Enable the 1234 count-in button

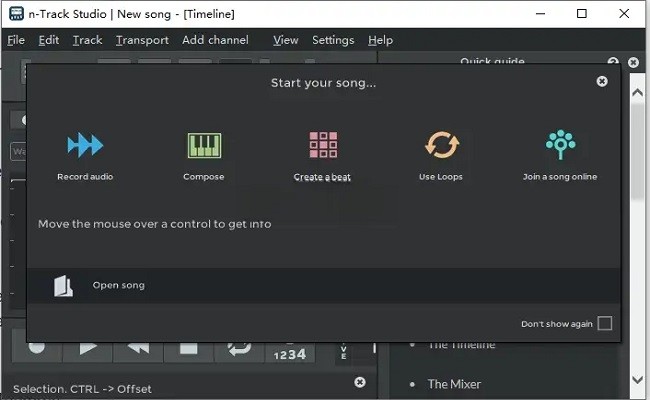pyautogui.click(x=288, y=353)
